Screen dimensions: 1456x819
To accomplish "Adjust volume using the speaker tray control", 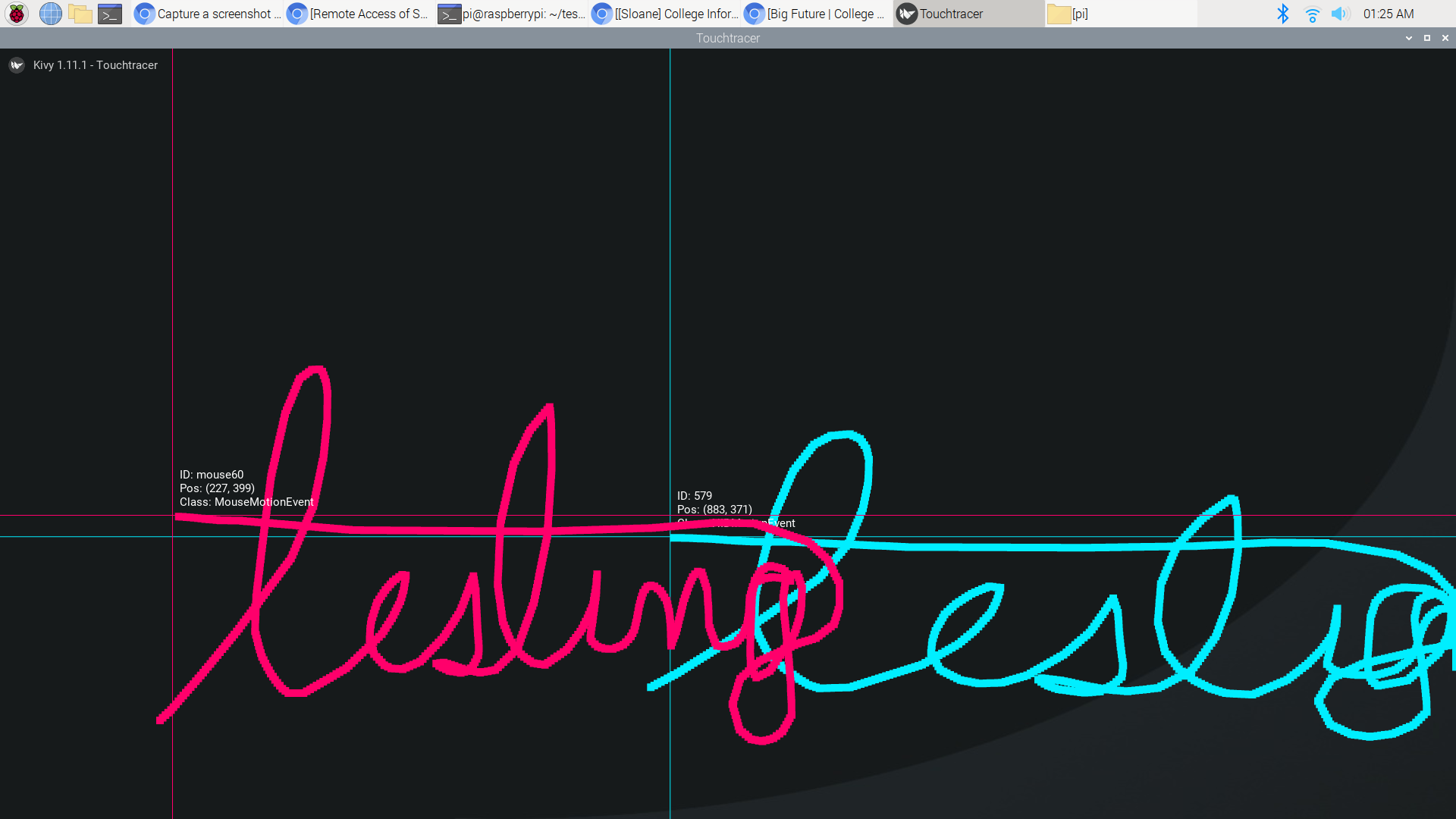I will point(1340,13).
